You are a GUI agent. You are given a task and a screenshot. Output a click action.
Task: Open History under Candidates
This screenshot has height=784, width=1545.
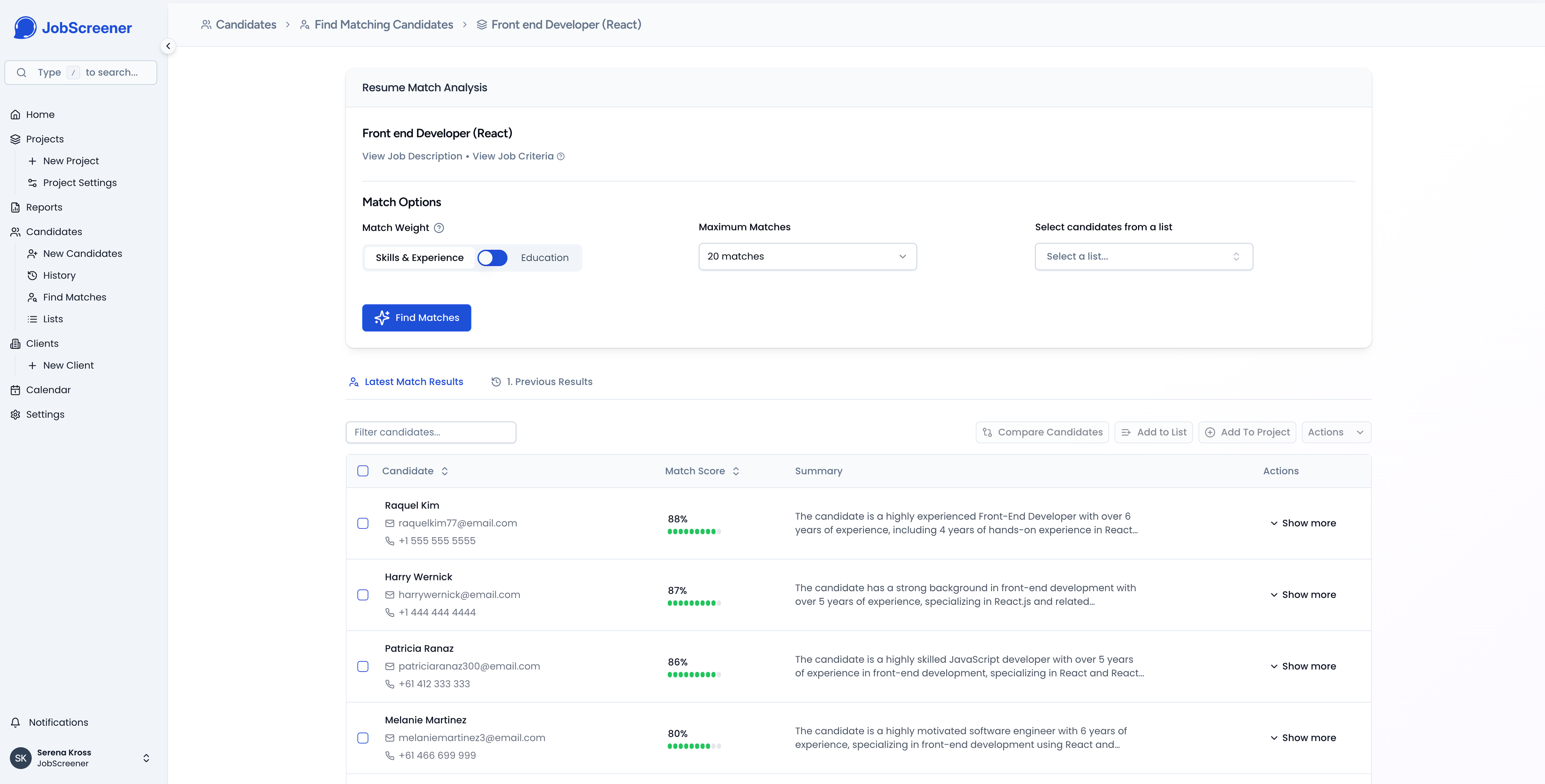point(59,276)
